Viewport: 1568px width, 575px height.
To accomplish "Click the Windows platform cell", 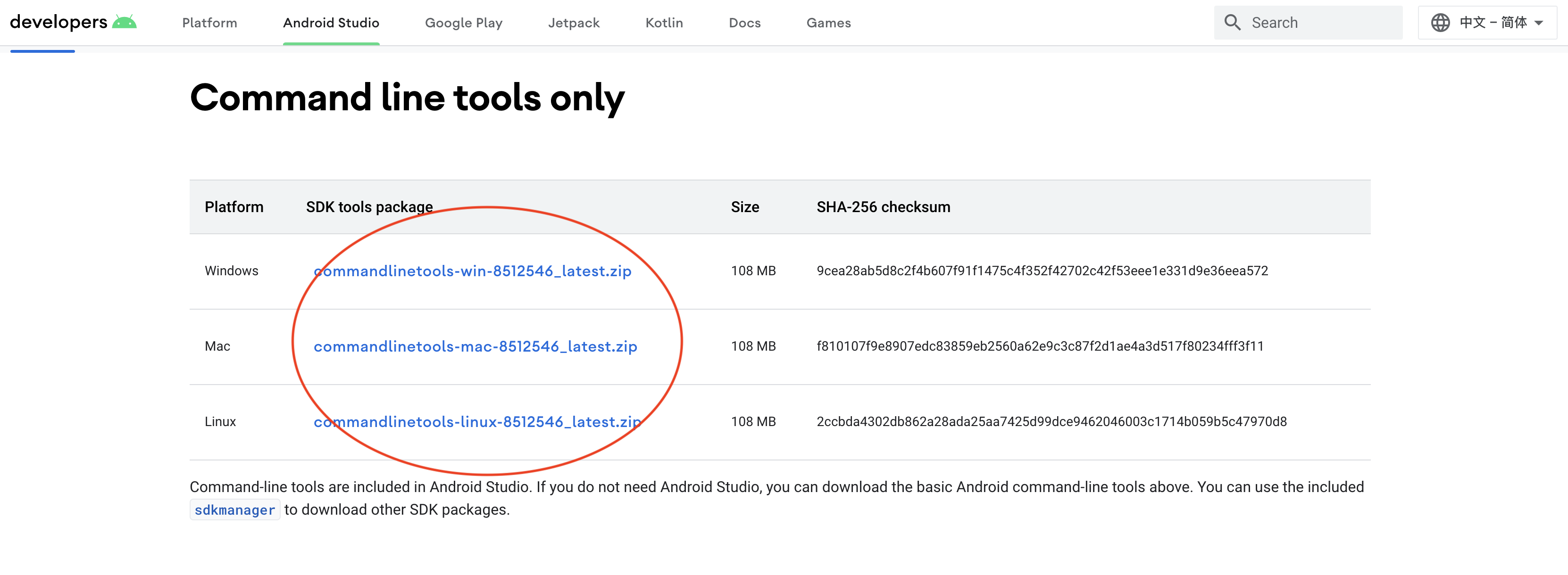I will 231,271.
